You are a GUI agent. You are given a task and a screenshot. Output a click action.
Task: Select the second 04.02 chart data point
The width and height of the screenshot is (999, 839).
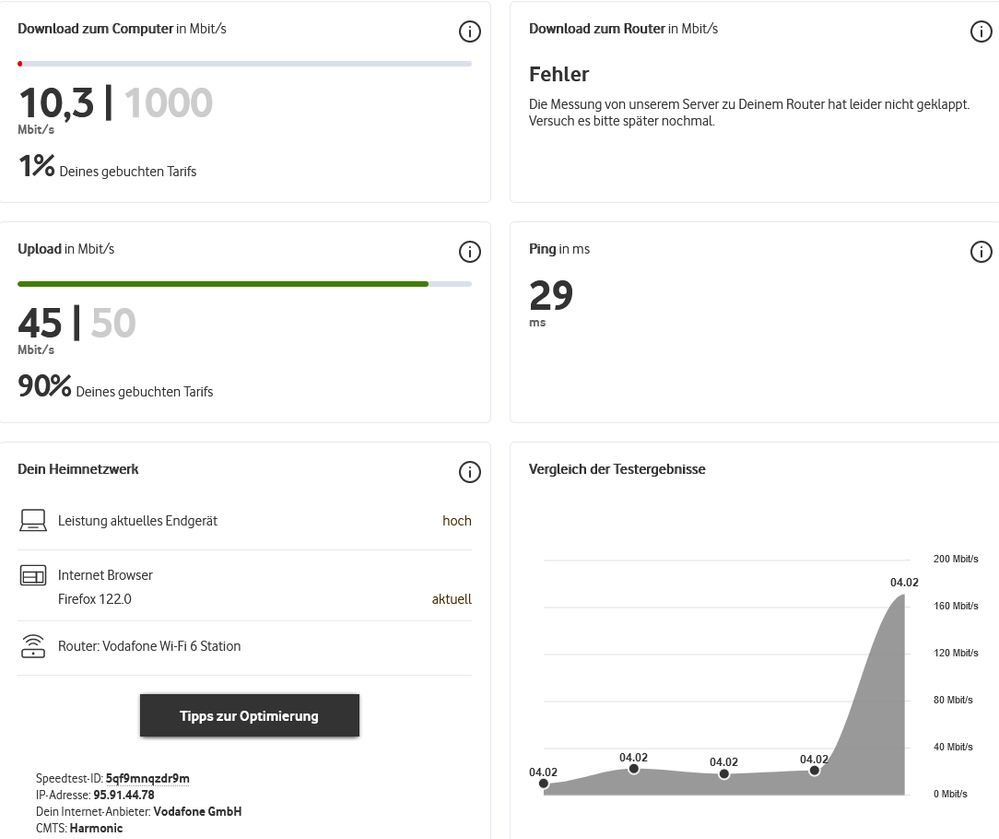click(634, 769)
